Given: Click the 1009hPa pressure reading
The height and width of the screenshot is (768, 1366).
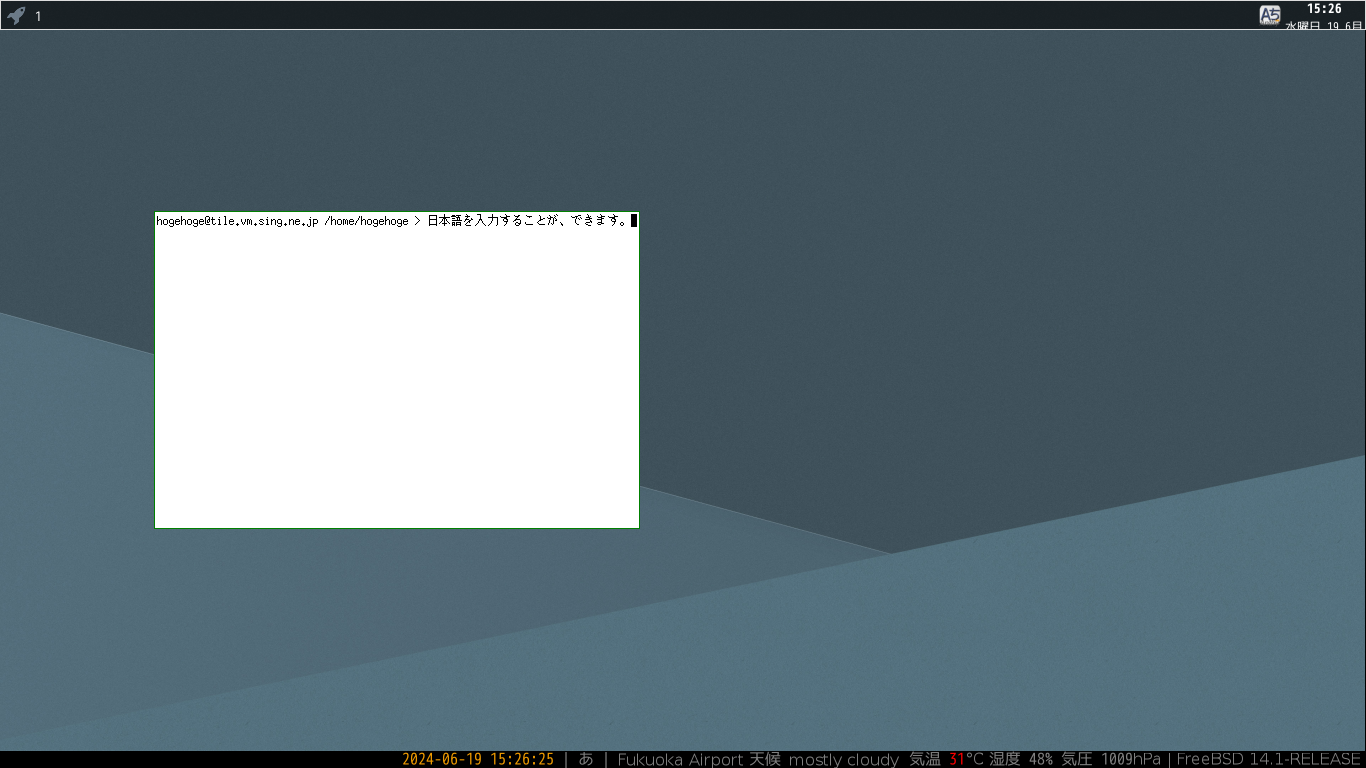Looking at the screenshot, I should (1131, 759).
